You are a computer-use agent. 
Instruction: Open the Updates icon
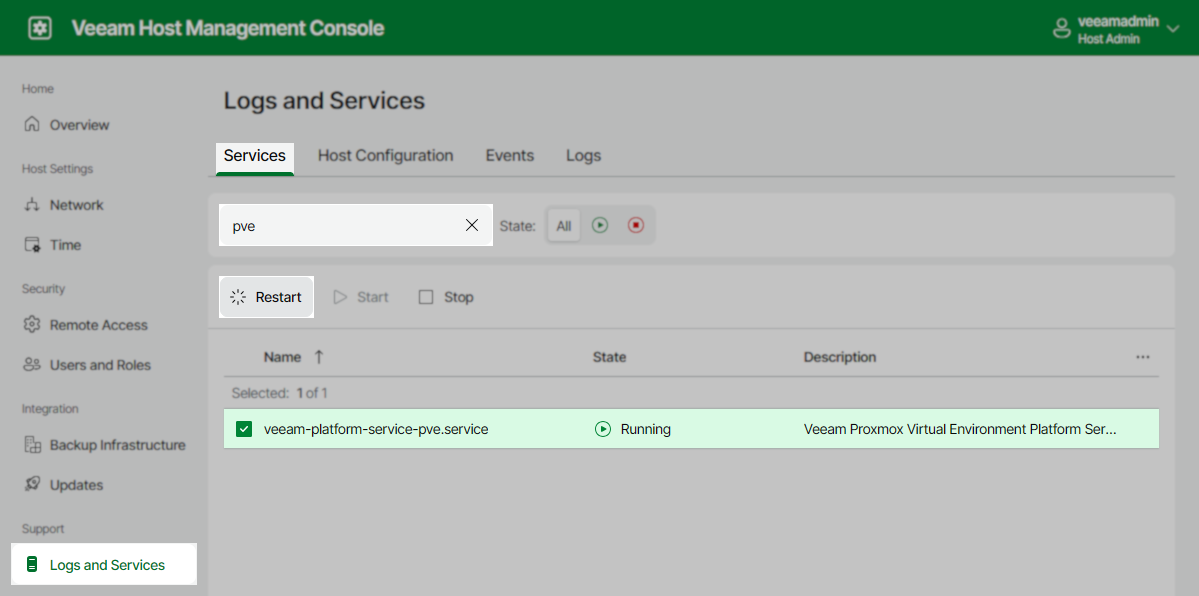click(x=31, y=484)
